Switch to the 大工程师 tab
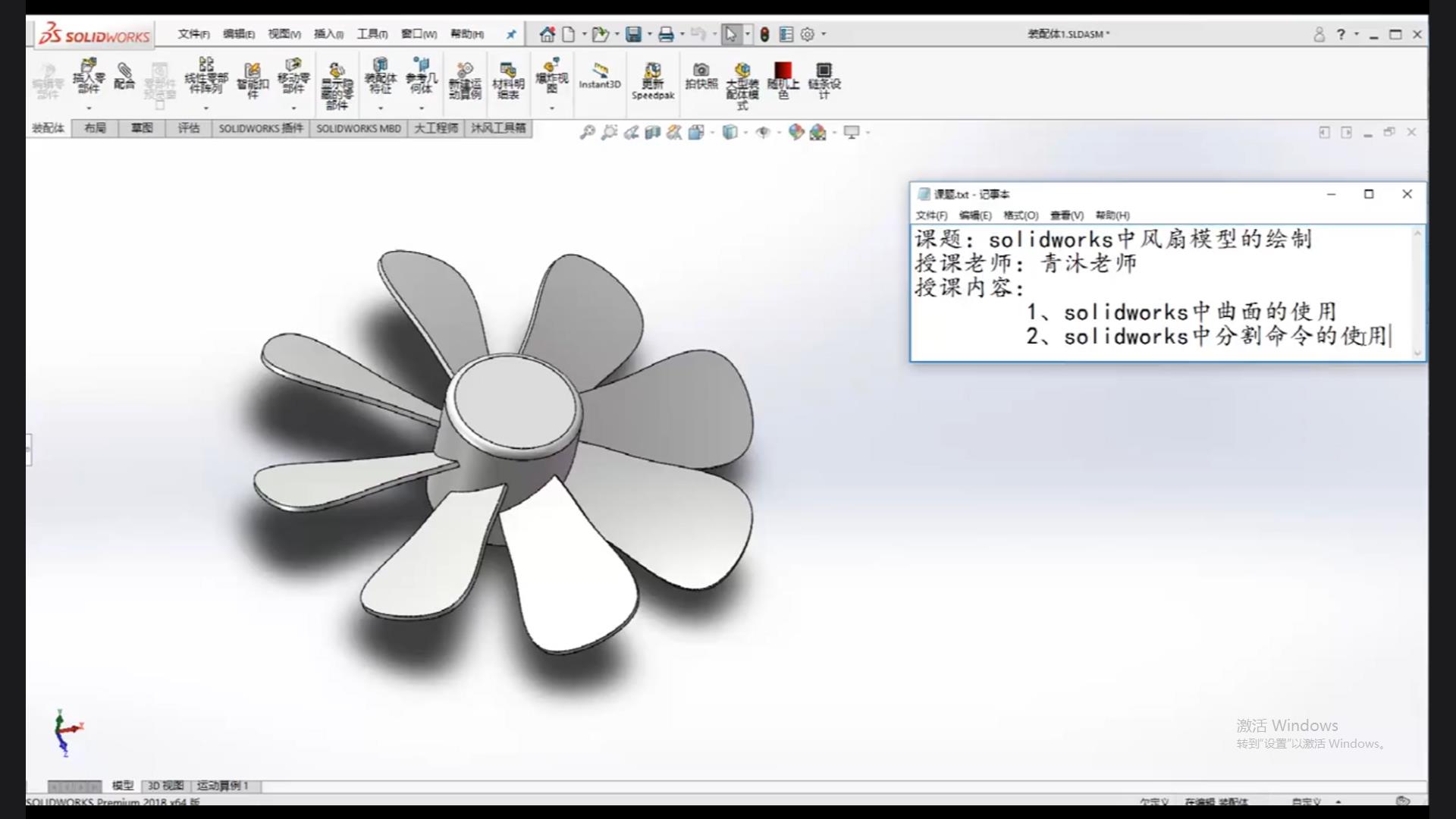Screen dimensions: 1456x819 pyautogui.click(x=436, y=128)
